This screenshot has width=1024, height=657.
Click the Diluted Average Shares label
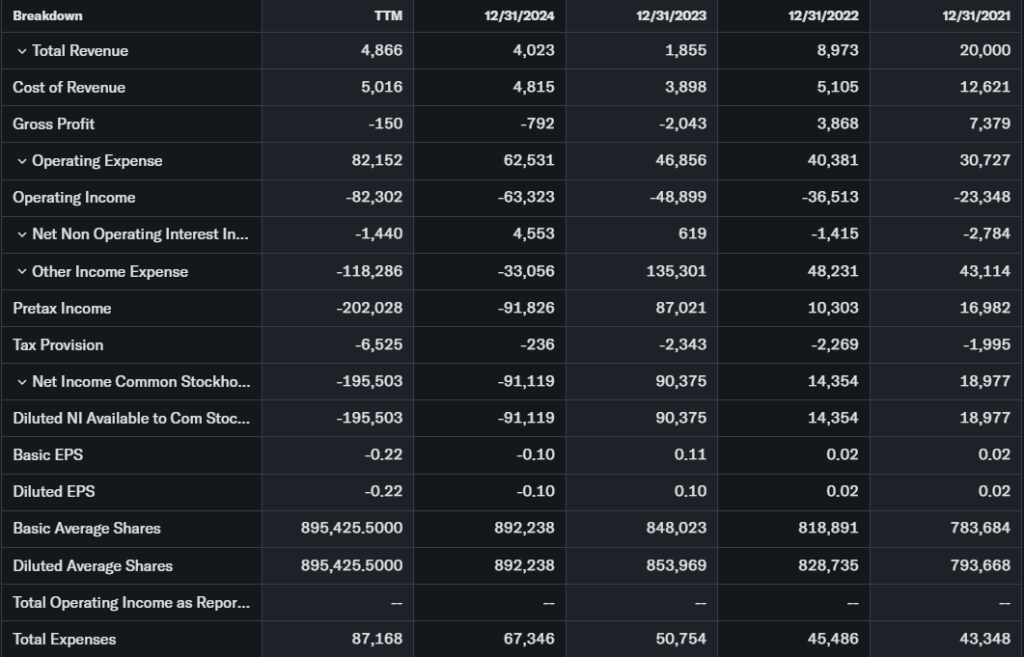(x=93, y=566)
